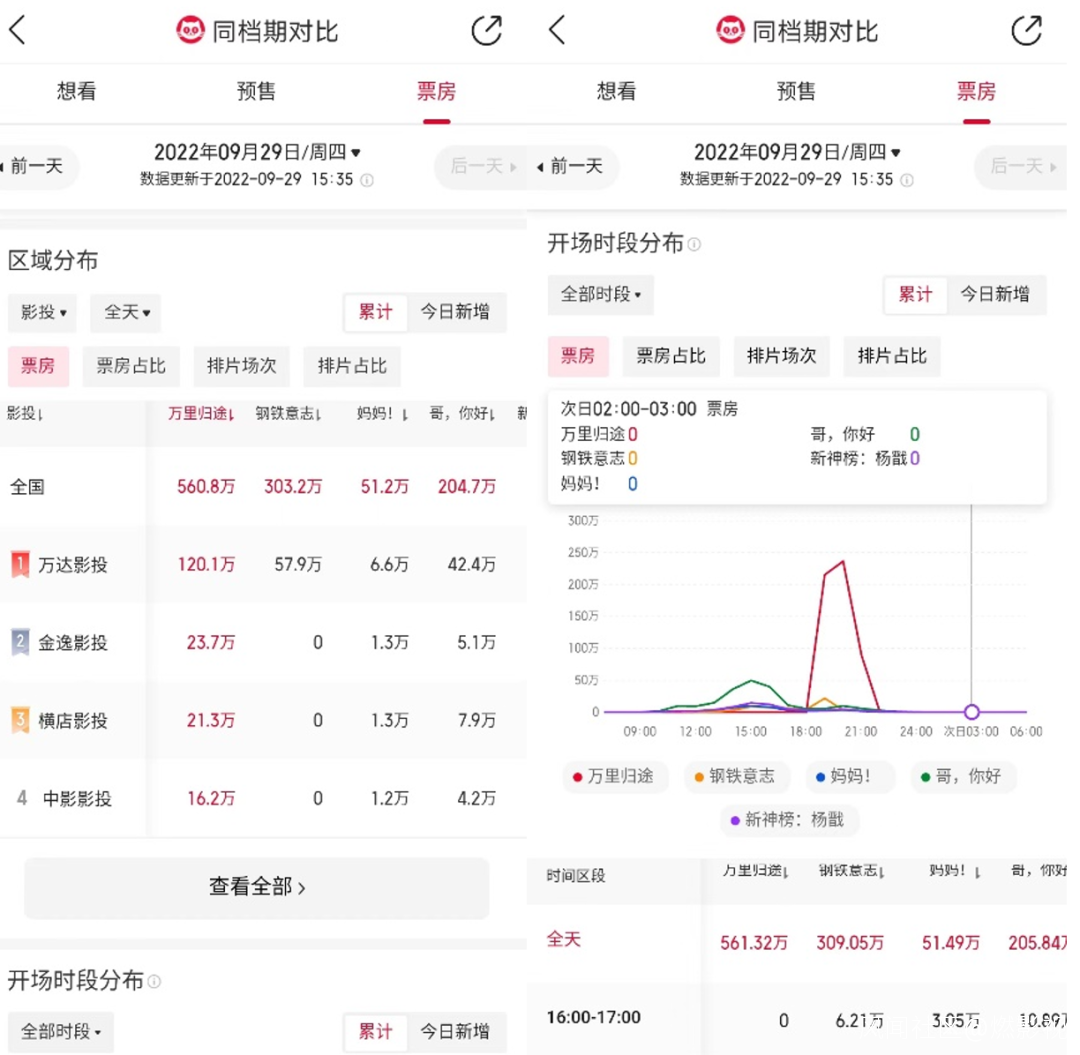Switch to 想看 tab in right panel
The width and height of the screenshot is (1080, 1055).
(616, 91)
